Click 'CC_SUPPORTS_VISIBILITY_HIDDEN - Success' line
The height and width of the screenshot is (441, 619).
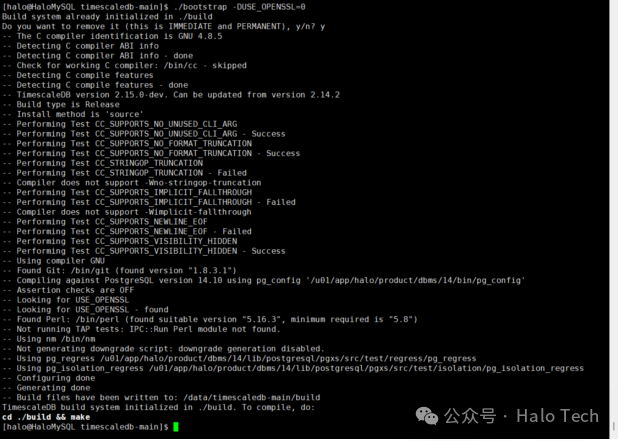click(144, 251)
